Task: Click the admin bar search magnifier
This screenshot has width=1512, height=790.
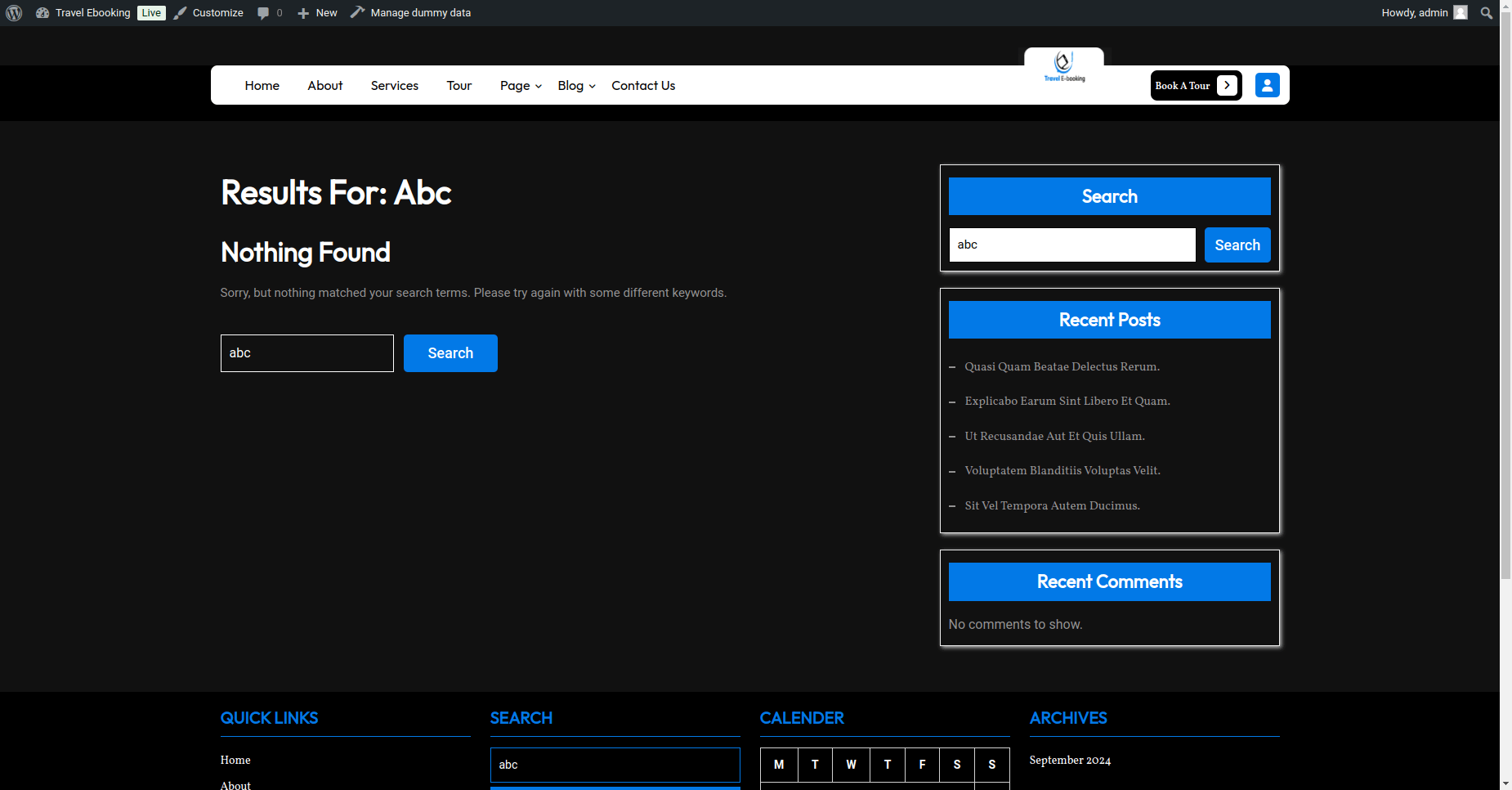Action: (1487, 13)
